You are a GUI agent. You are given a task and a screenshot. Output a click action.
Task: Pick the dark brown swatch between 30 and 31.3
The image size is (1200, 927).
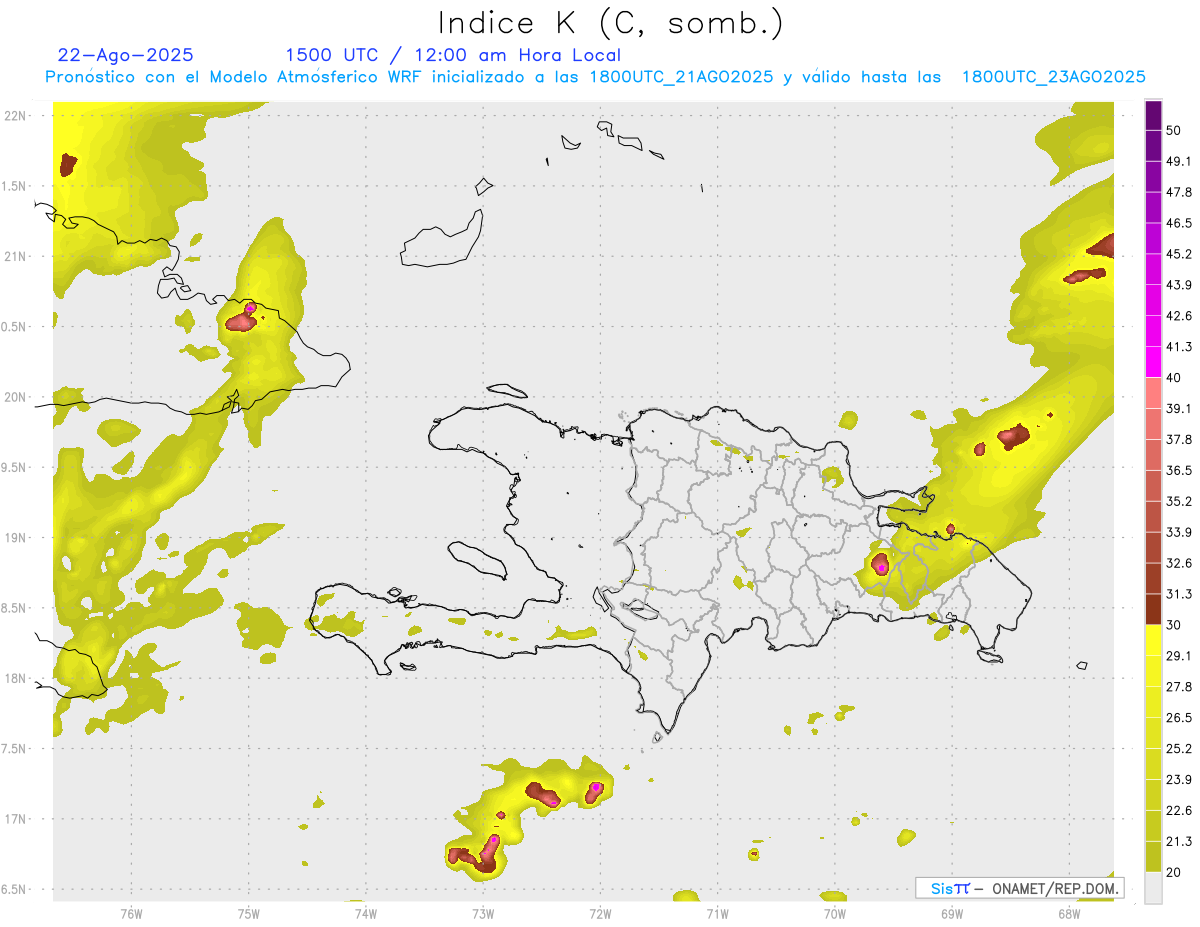pos(1154,609)
